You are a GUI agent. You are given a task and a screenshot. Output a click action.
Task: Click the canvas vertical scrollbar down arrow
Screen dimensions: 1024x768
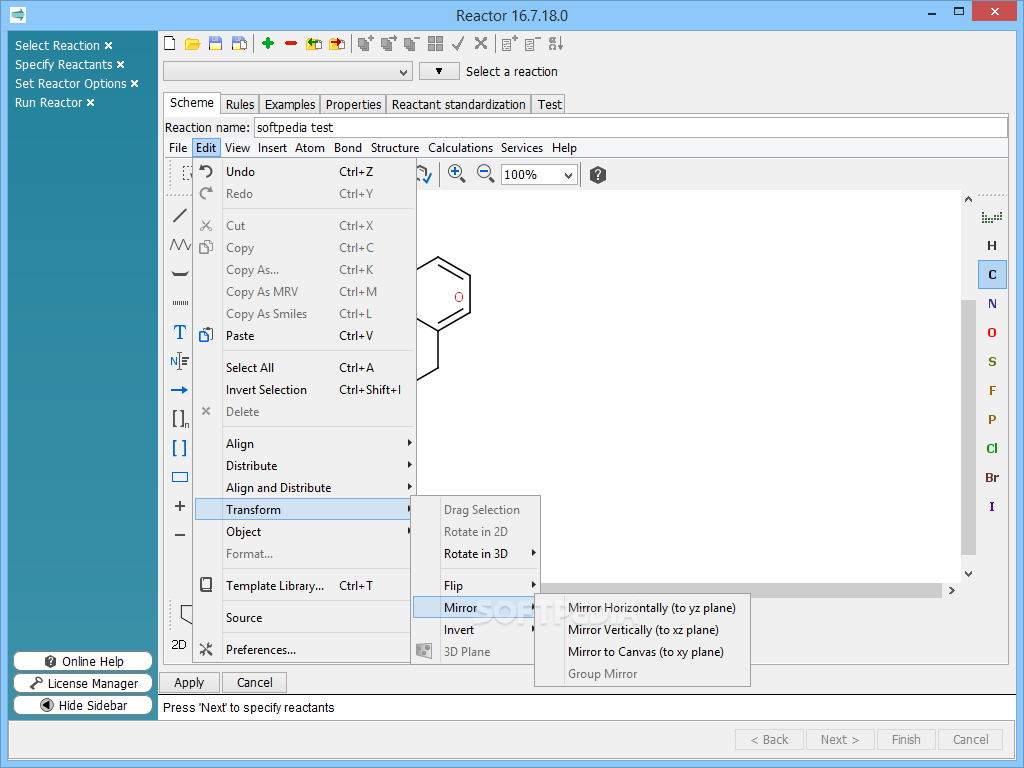click(968, 574)
